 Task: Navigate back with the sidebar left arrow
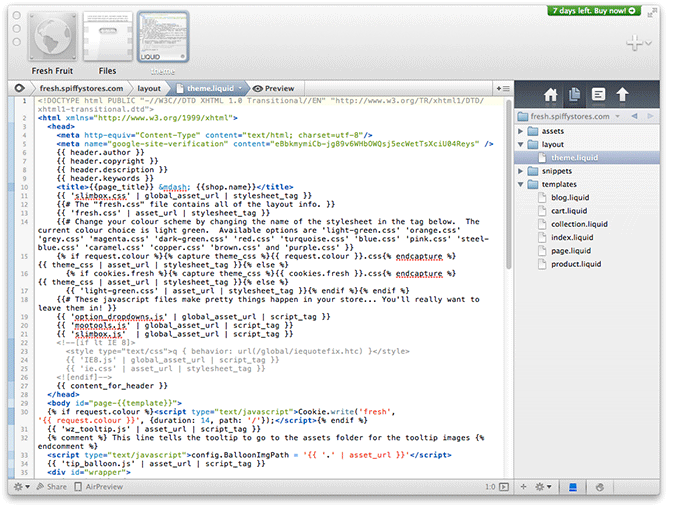pyautogui.click(x=634, y=116)
